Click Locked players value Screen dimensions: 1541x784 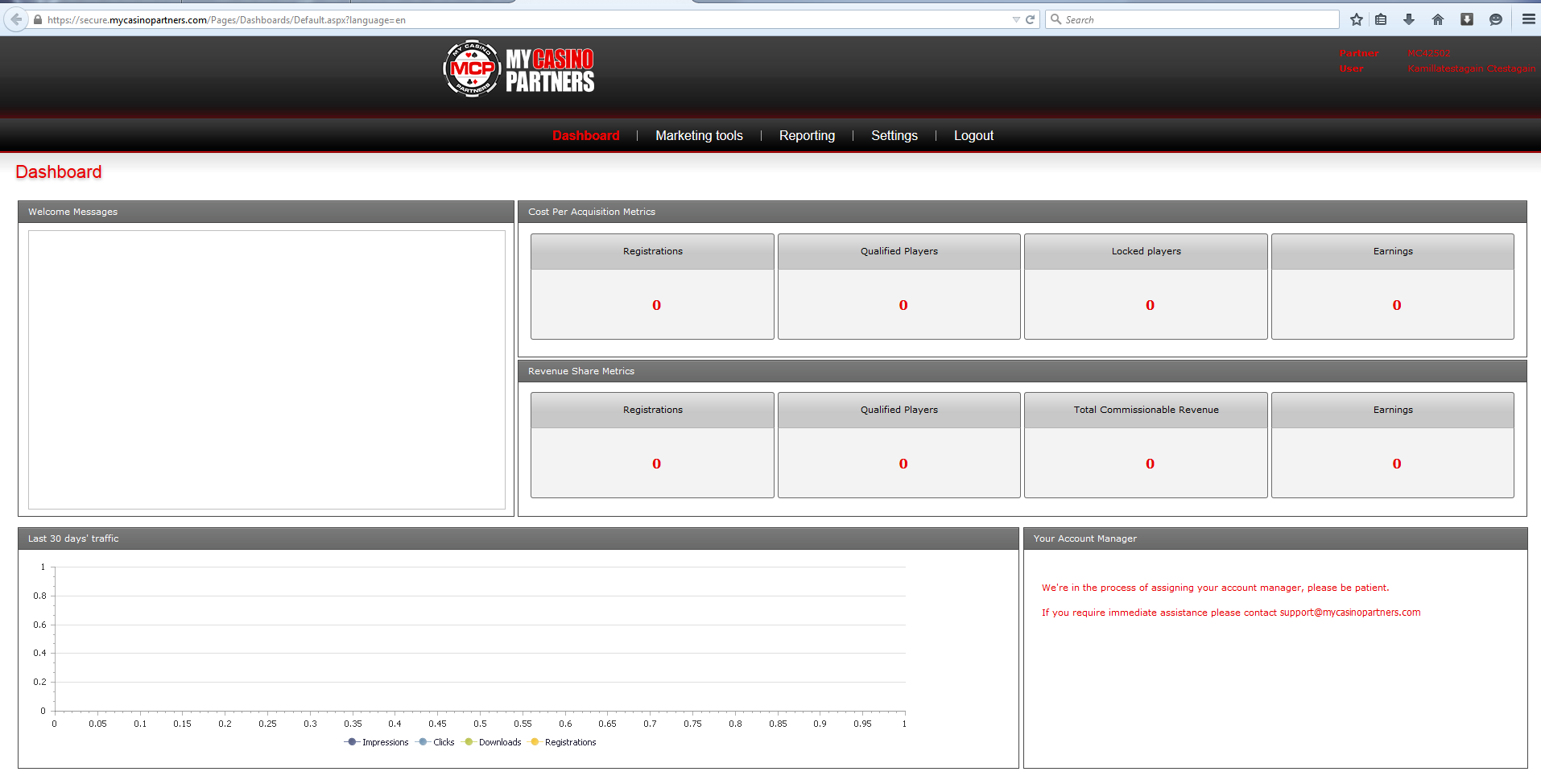click(1150, 305)
